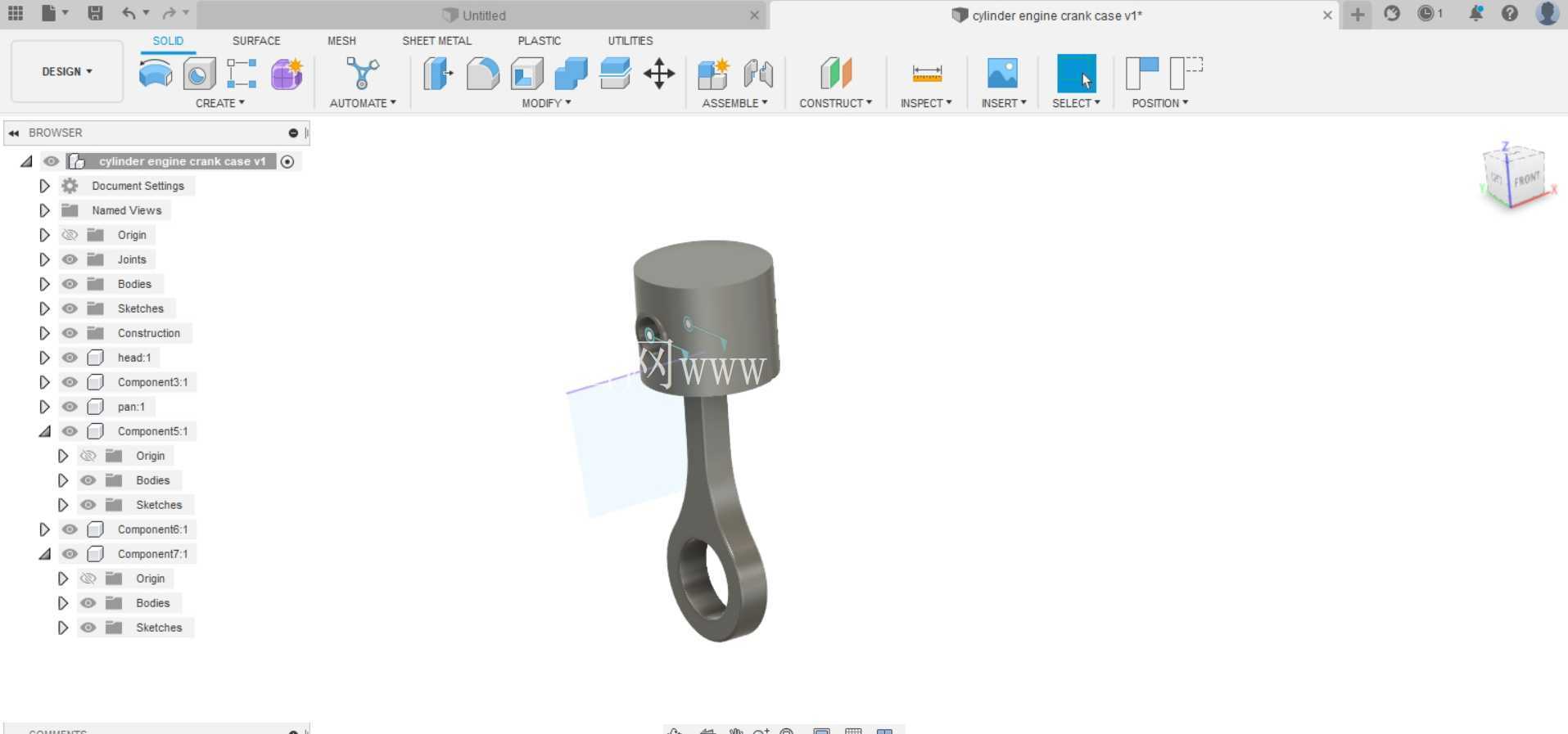1568x734 pixels.
Task: Open the notifications bell
Action: point(1475,13)
